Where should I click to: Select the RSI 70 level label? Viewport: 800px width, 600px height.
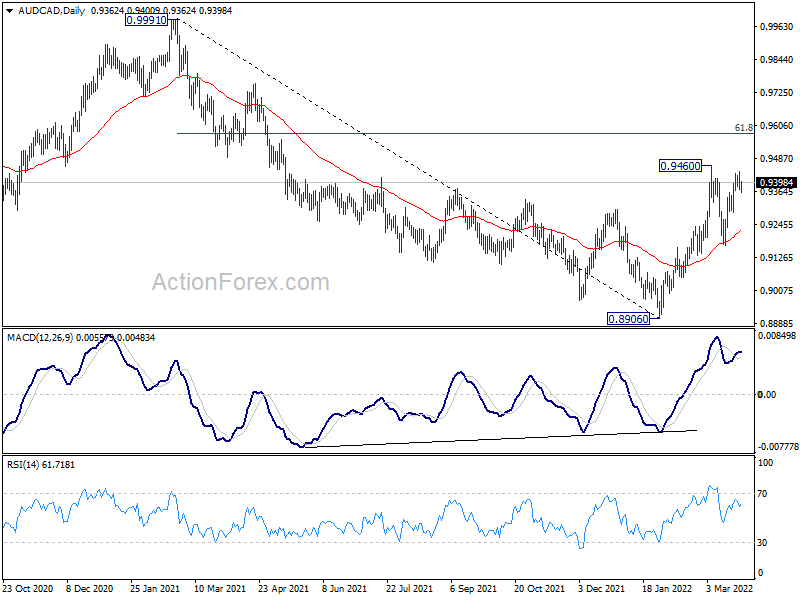pyautogui.click(x=762, y=494)
